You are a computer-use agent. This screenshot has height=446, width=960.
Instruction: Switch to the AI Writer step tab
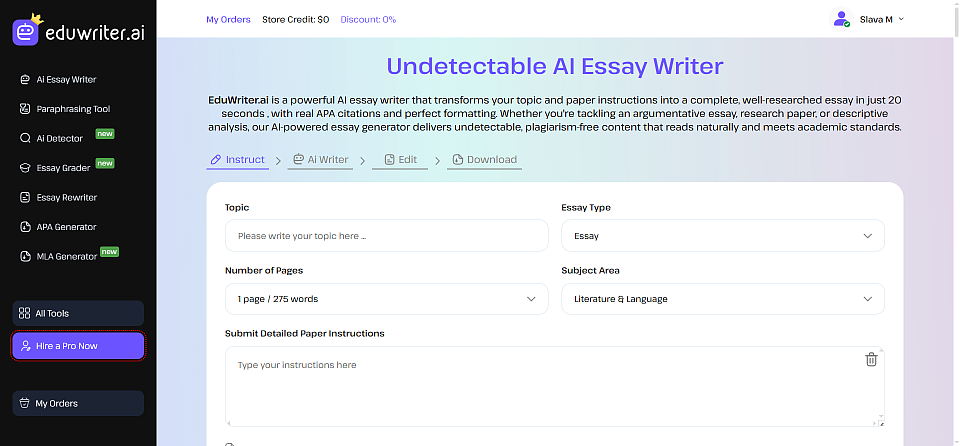[320, 160]
